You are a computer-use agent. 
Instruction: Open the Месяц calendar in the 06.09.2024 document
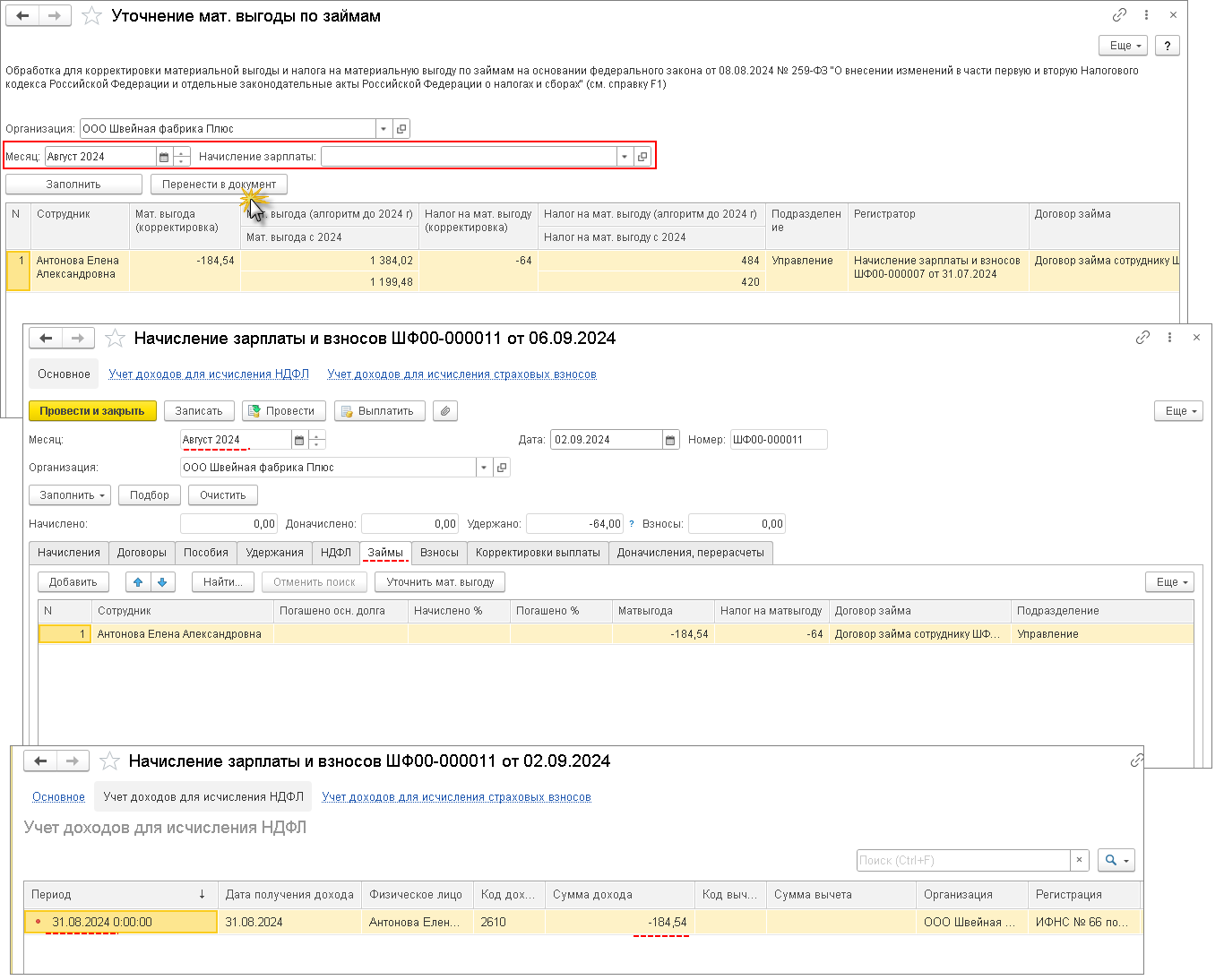(299, 440)
